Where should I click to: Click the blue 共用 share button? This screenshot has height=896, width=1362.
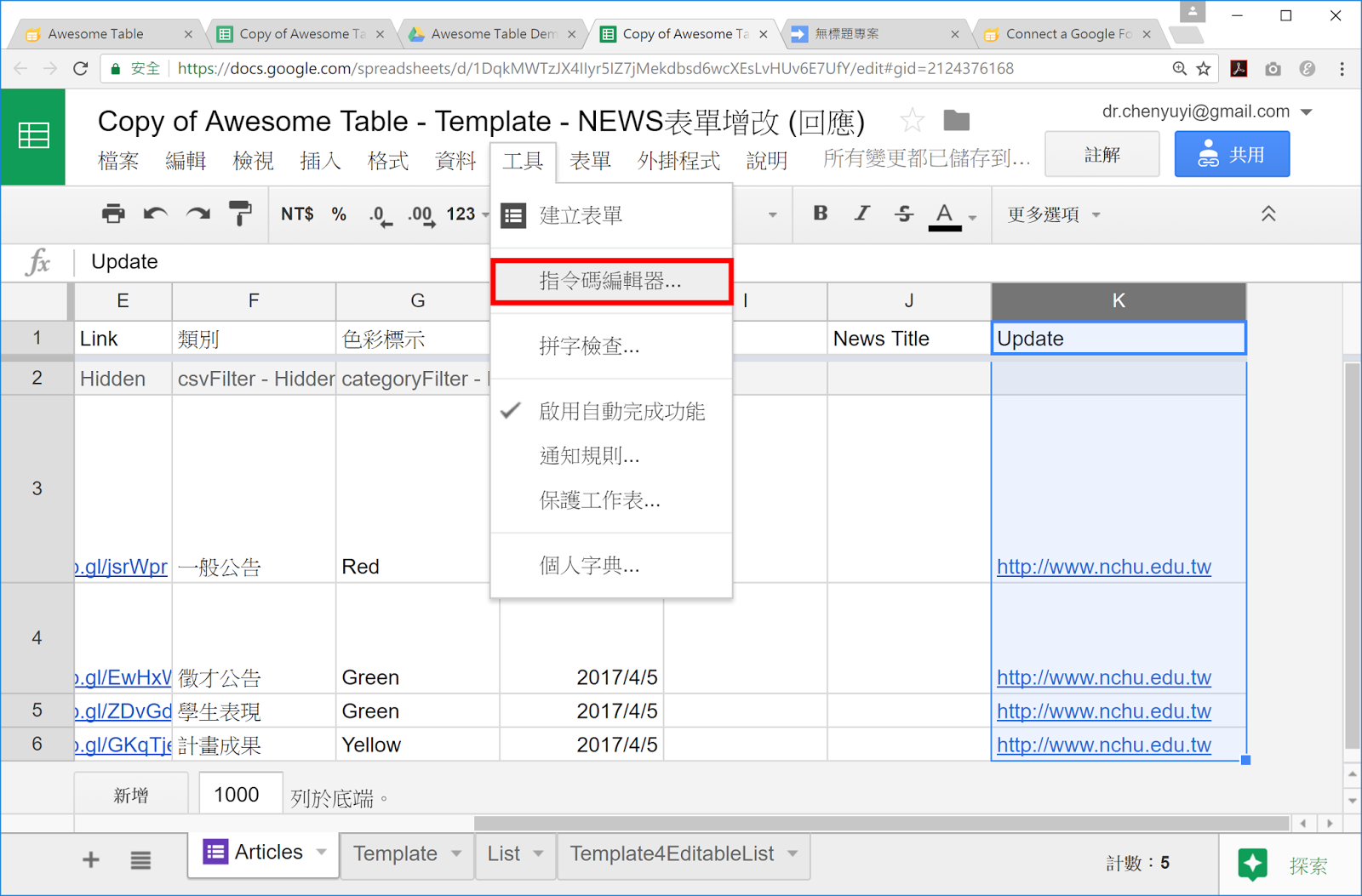(1232, 154)
